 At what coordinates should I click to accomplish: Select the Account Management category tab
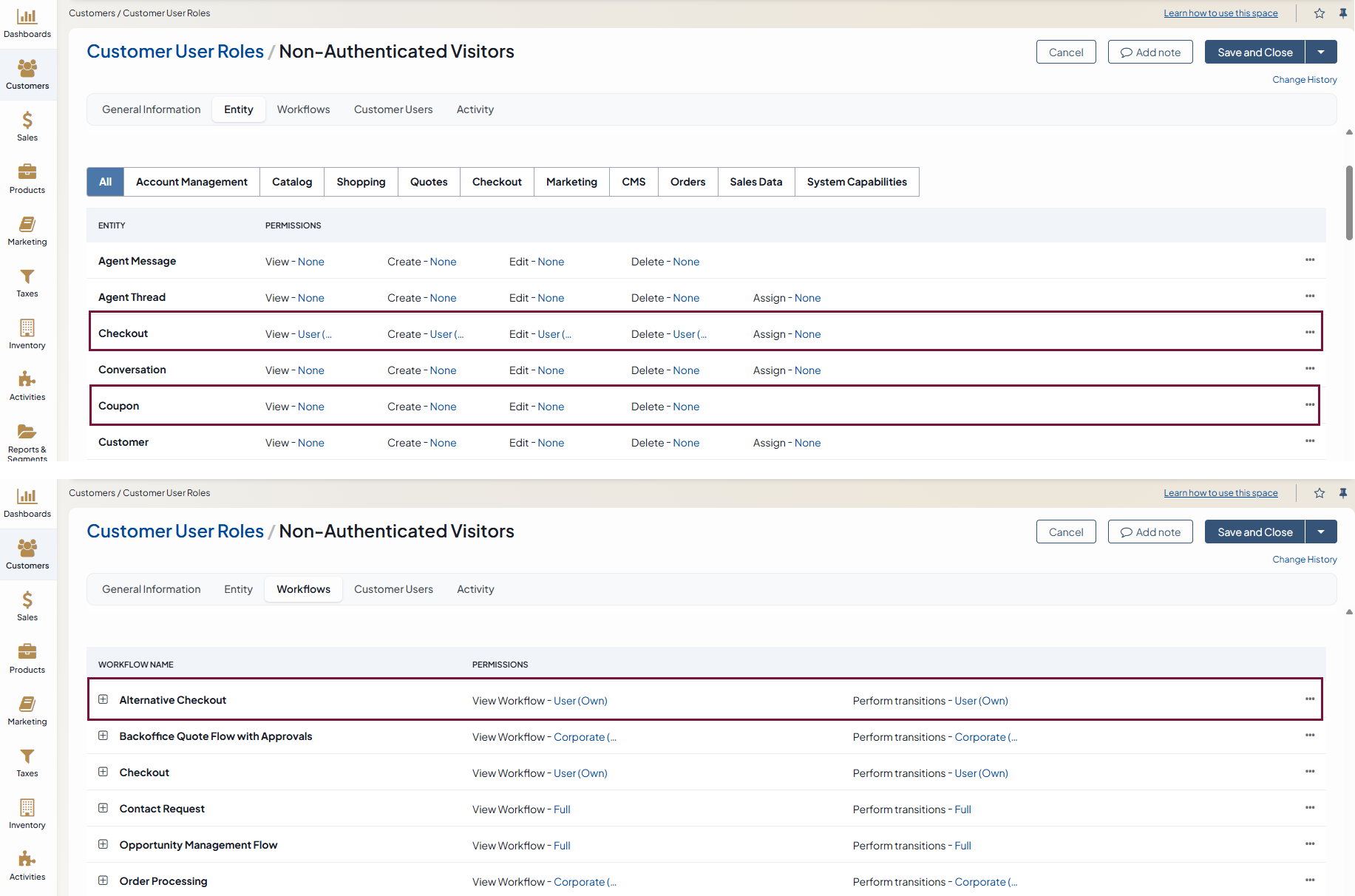pos(191,182)
